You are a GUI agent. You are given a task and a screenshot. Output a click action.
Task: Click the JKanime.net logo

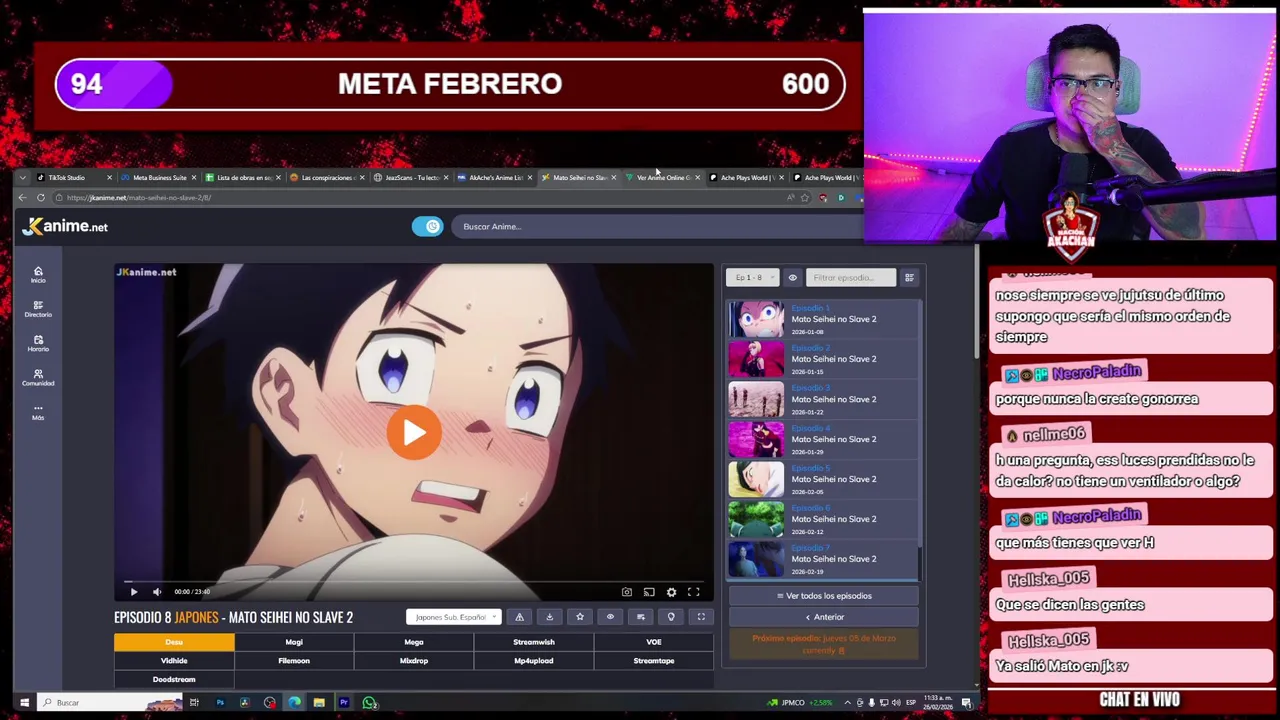click(66, 227)
